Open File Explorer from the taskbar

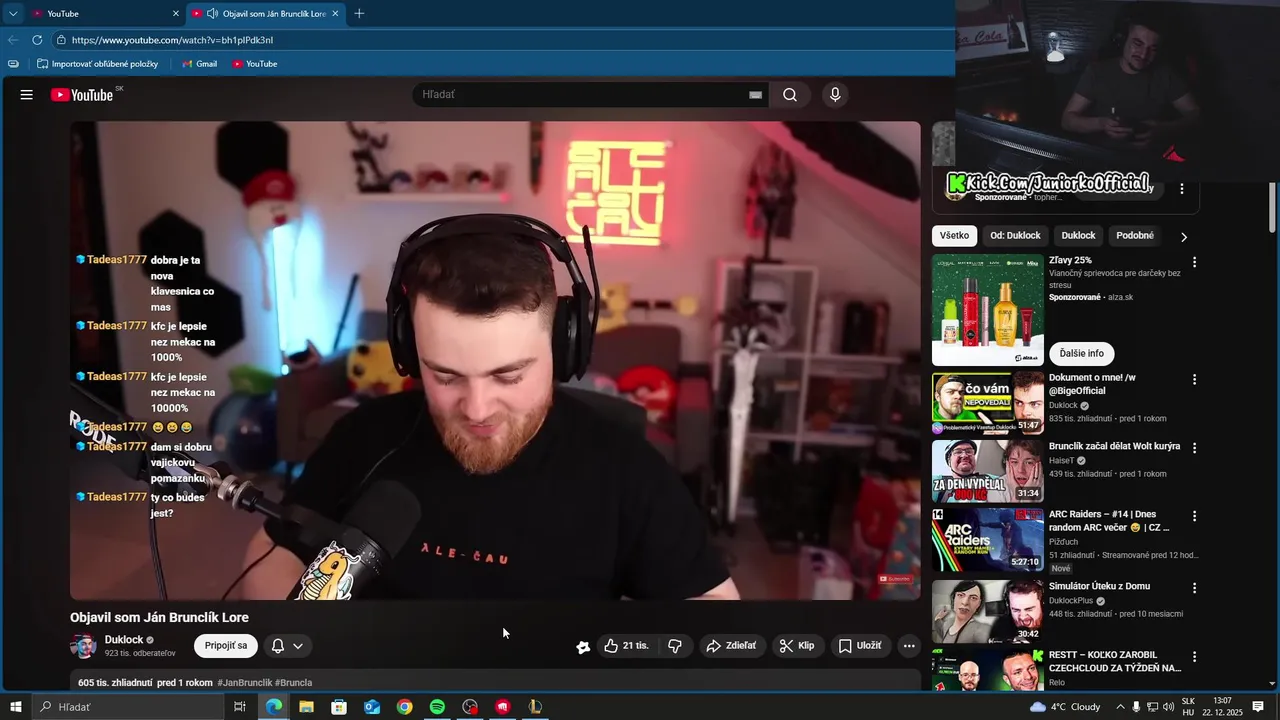pos(306,707)
